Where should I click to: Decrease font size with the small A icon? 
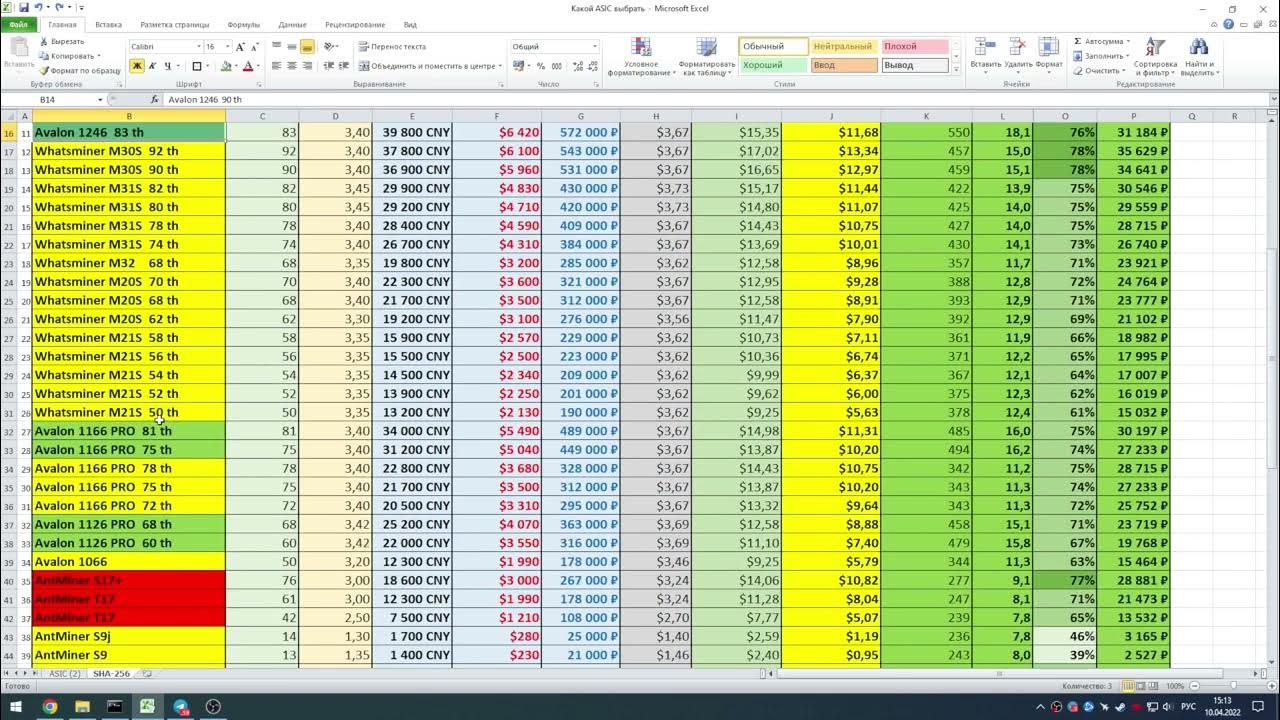click(x=255, y=47)
